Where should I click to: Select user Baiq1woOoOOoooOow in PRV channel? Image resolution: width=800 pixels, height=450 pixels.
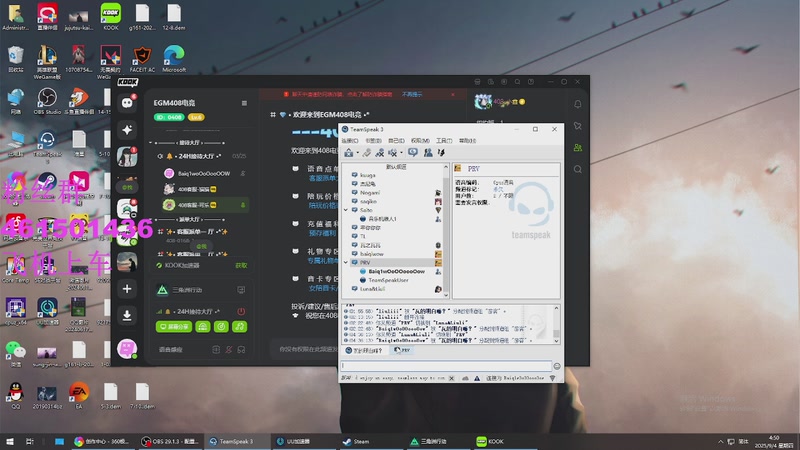396,271
